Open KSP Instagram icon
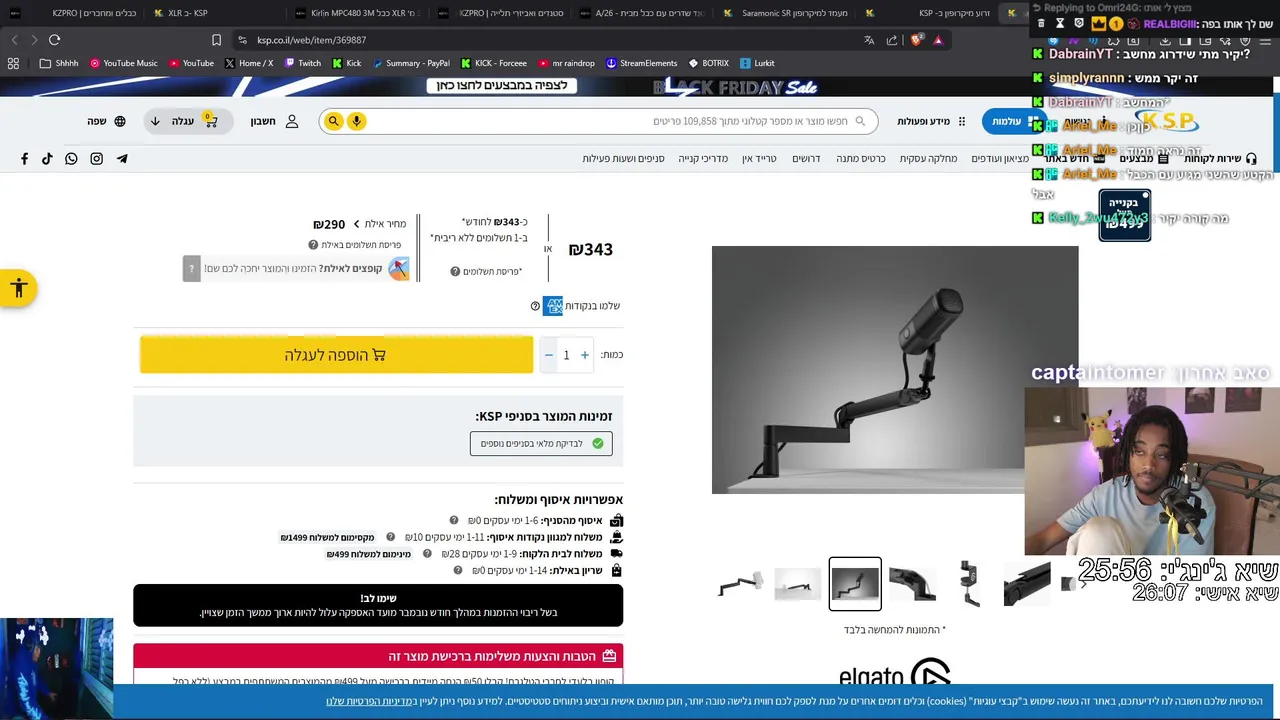The image size is (1280, 720). pyautogui.click(x=97, y=159)
